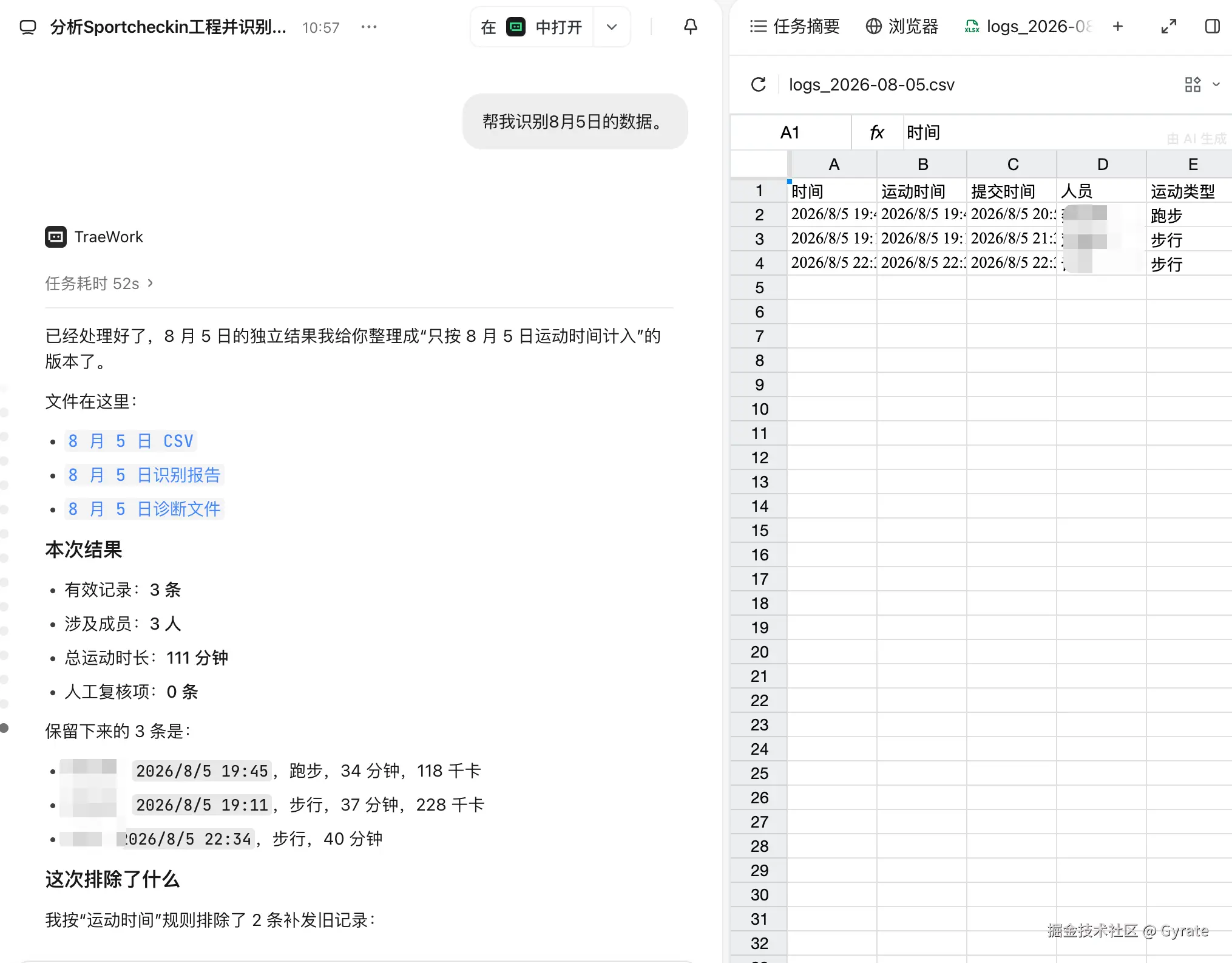Click the 2026/8/5 19:45 timestamp code
This screenshot has height=963, width=1232.
click(x=202, y=771)
